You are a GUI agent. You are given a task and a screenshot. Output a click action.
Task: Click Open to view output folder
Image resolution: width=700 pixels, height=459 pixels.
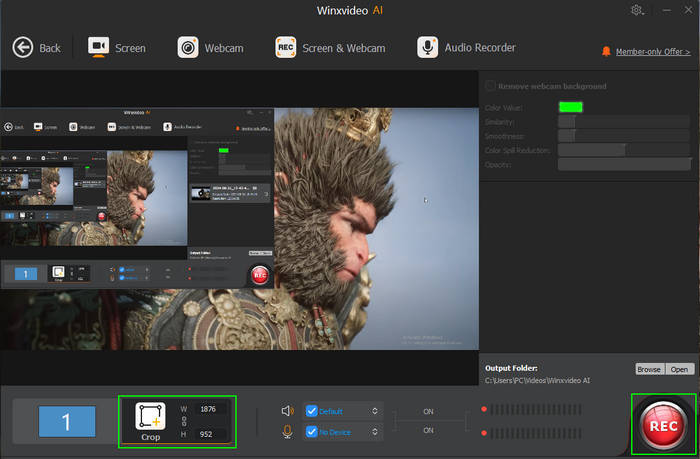click(679, 369)
